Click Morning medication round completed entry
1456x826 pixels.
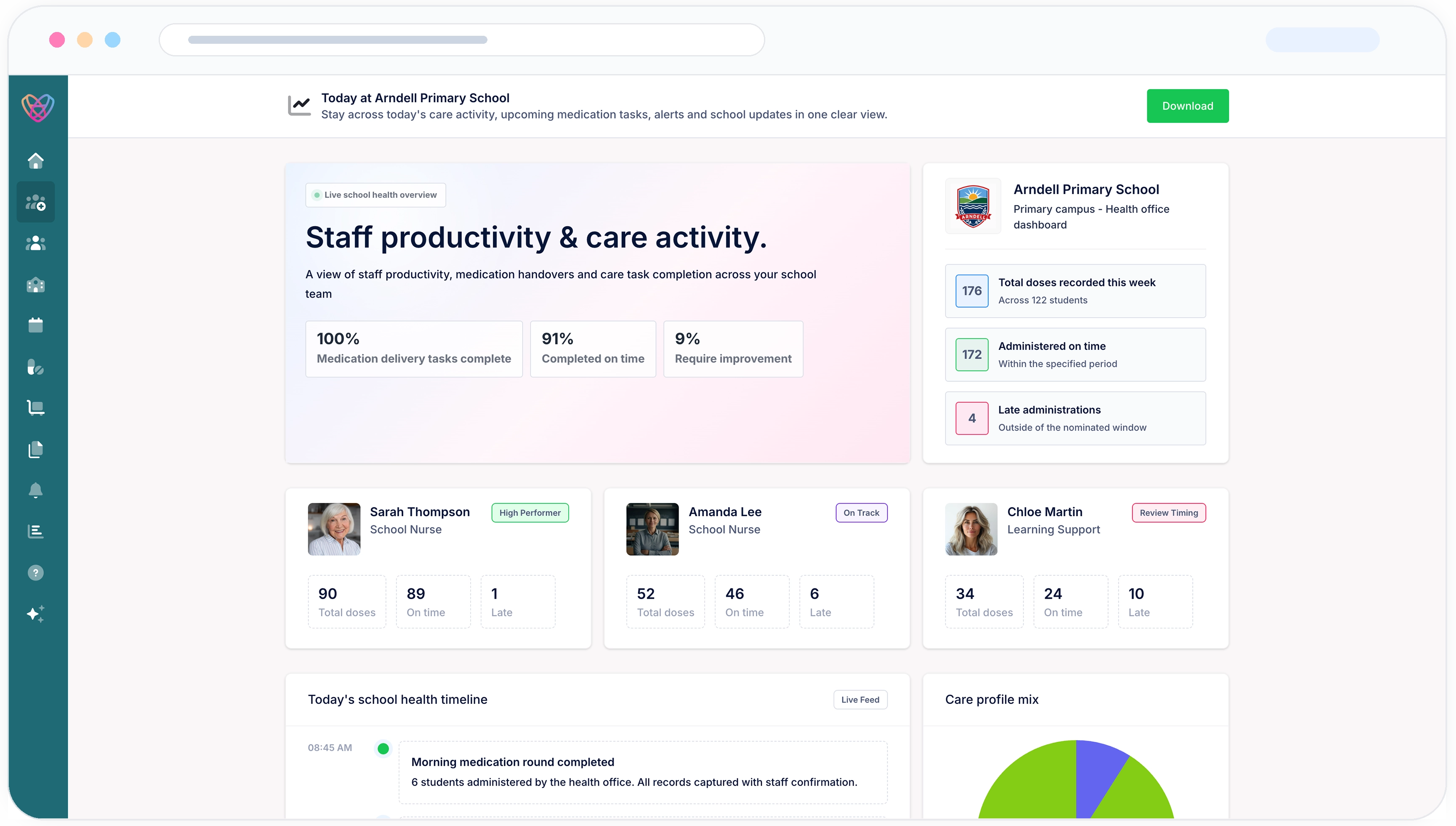pos(643,772)
